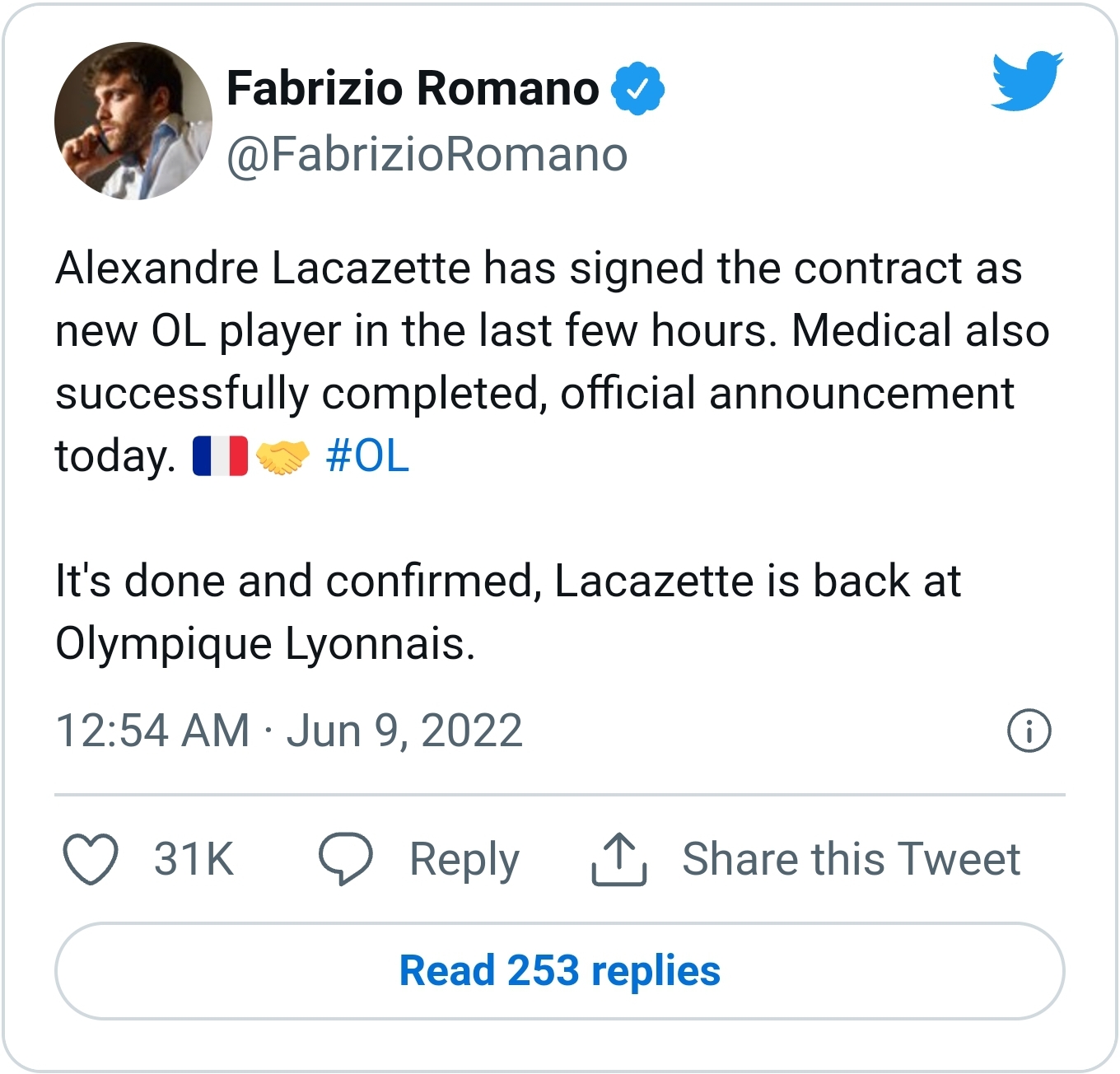Click the Share this Tweet text
1120x1074 pixels.
click(851, 859)
